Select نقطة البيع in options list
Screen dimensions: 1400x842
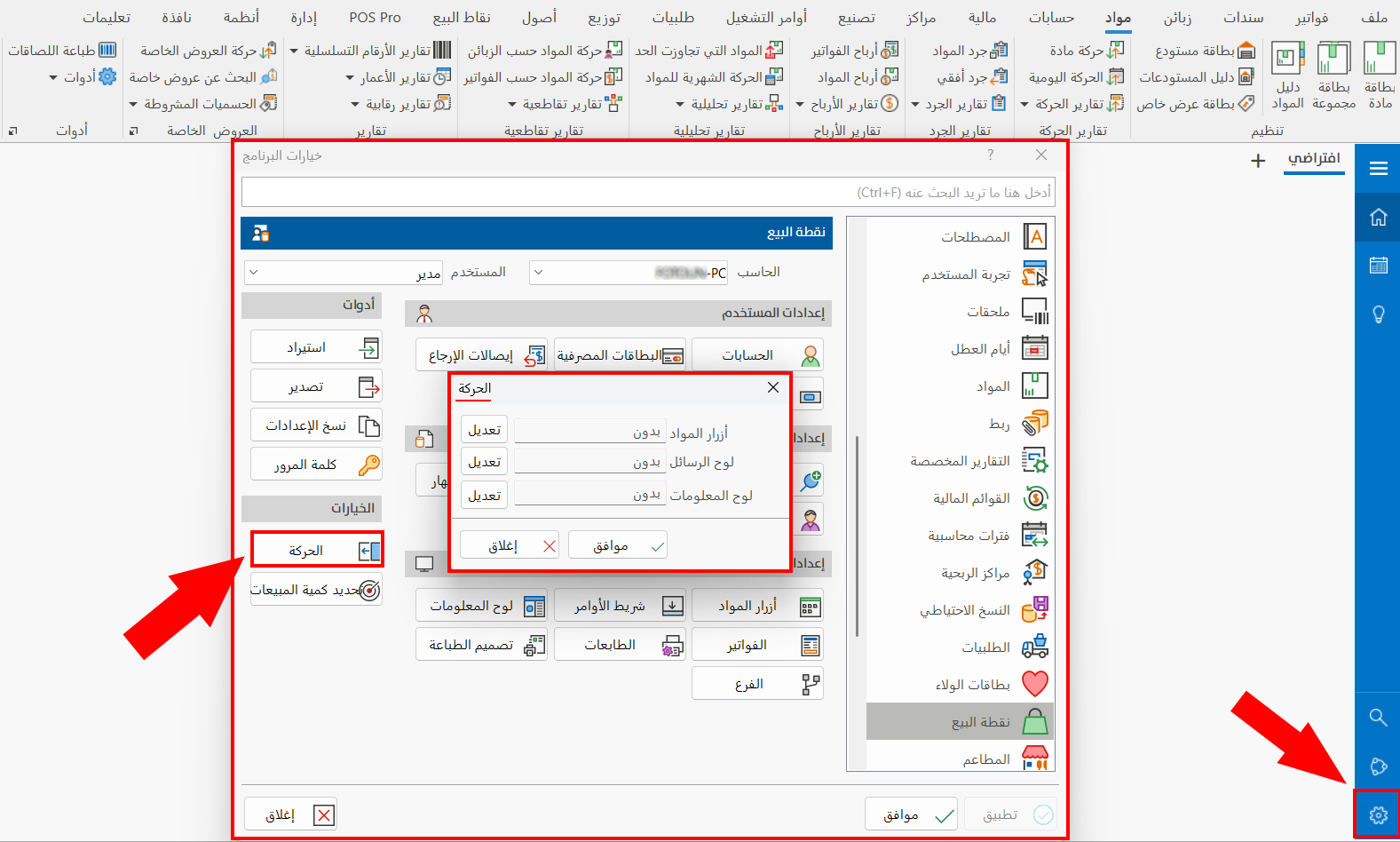(960, 722)
